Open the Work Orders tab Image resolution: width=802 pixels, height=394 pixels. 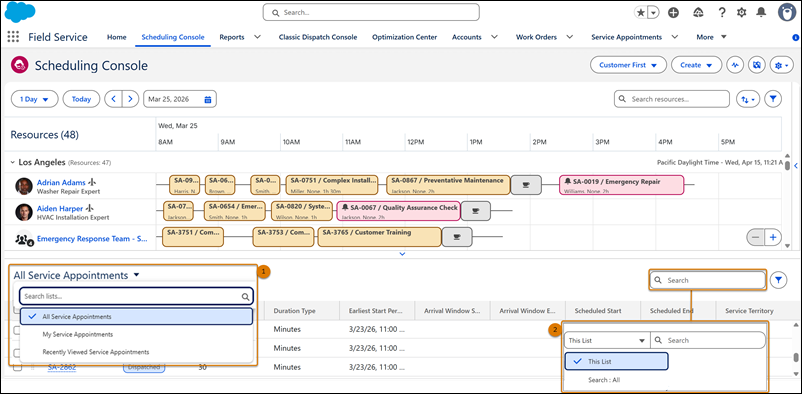(x=537, y=37)
